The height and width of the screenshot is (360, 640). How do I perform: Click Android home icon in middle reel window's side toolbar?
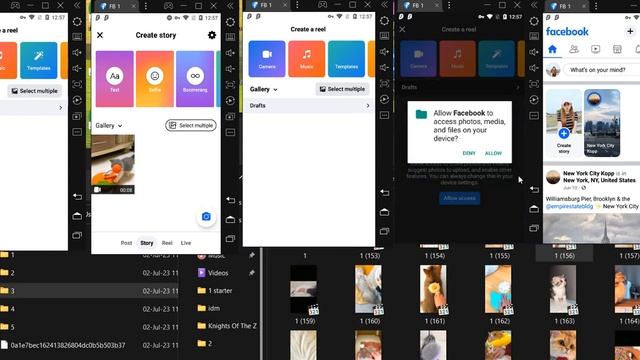tap(384, 212)
